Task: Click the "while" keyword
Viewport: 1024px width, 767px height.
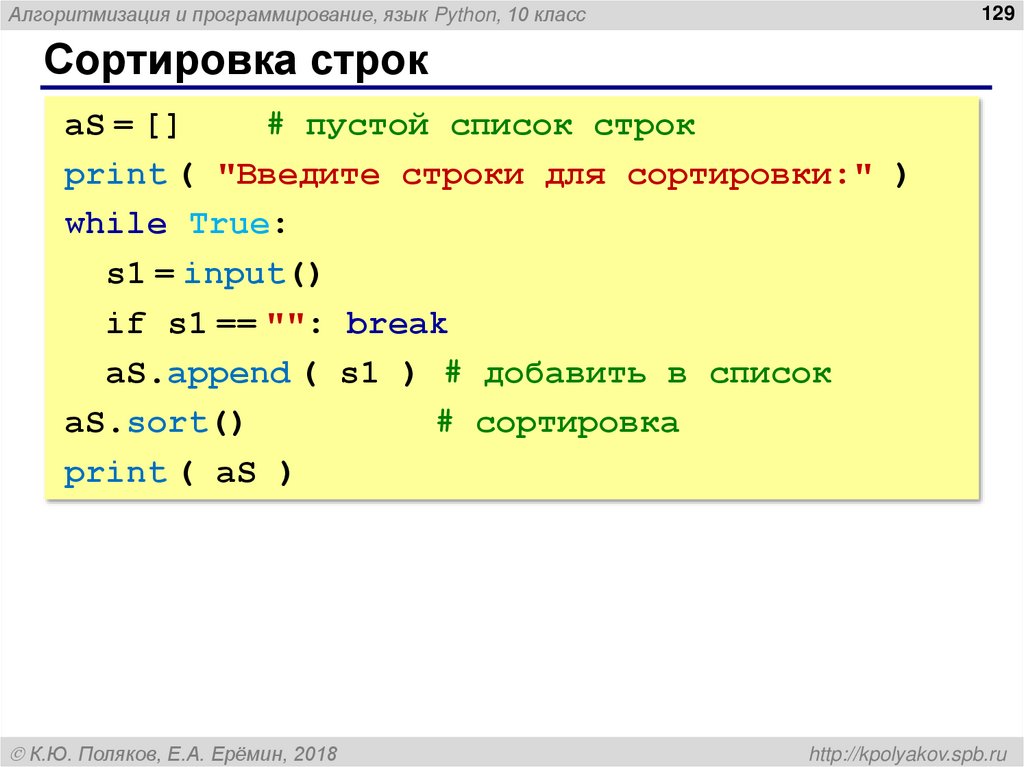Action: click(x=116, y=224)
